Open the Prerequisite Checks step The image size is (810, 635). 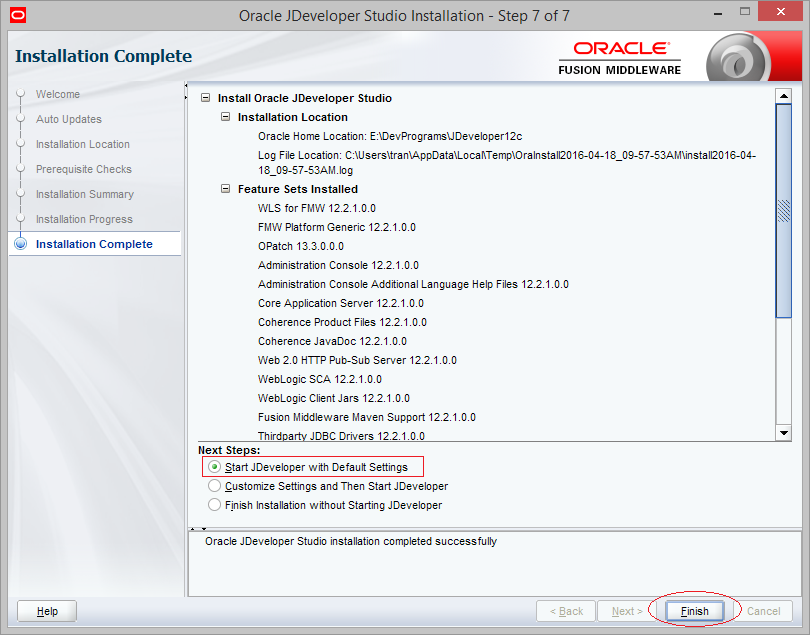point(84,169)
